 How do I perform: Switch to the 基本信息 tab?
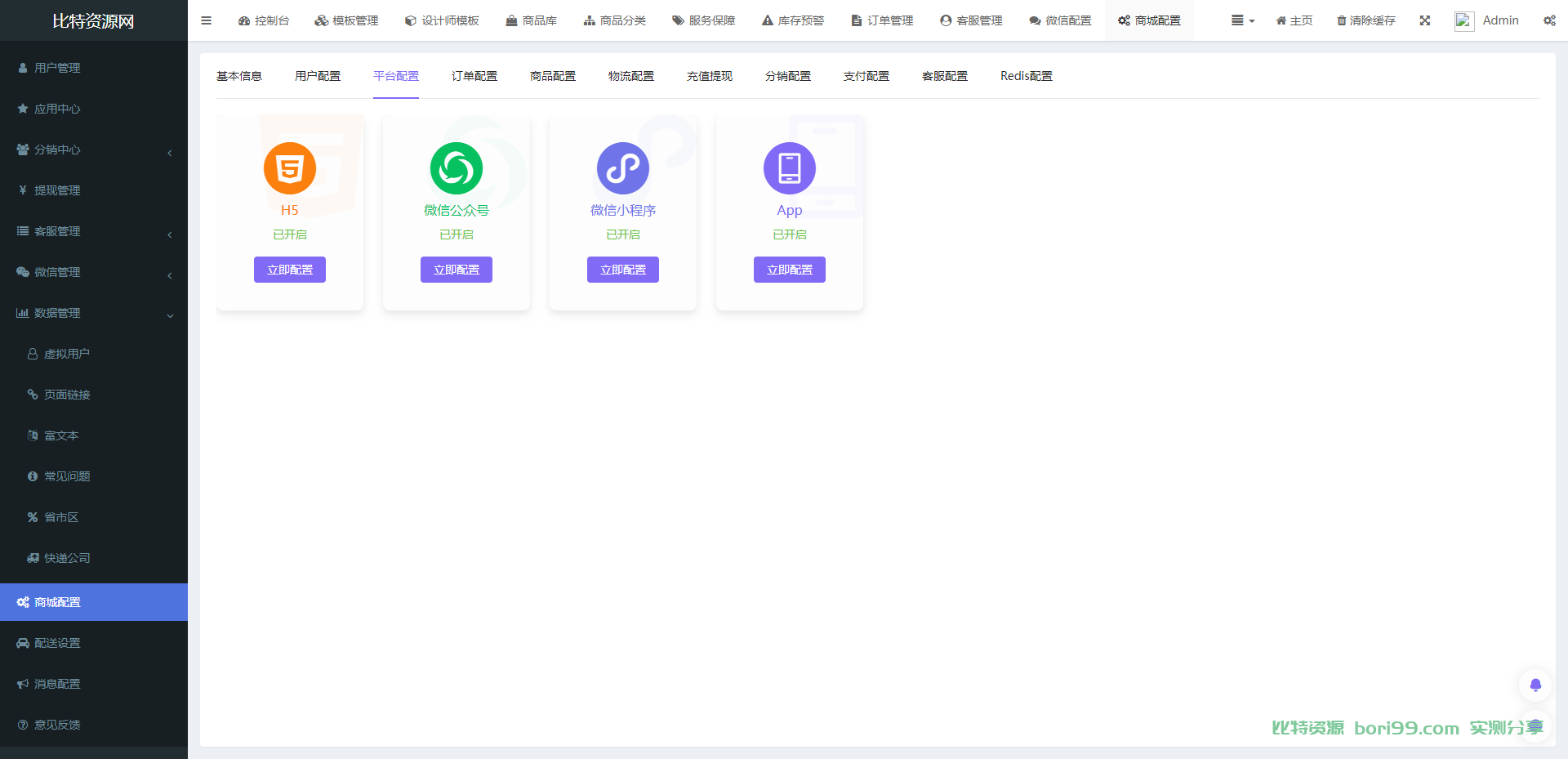[239, 76]
